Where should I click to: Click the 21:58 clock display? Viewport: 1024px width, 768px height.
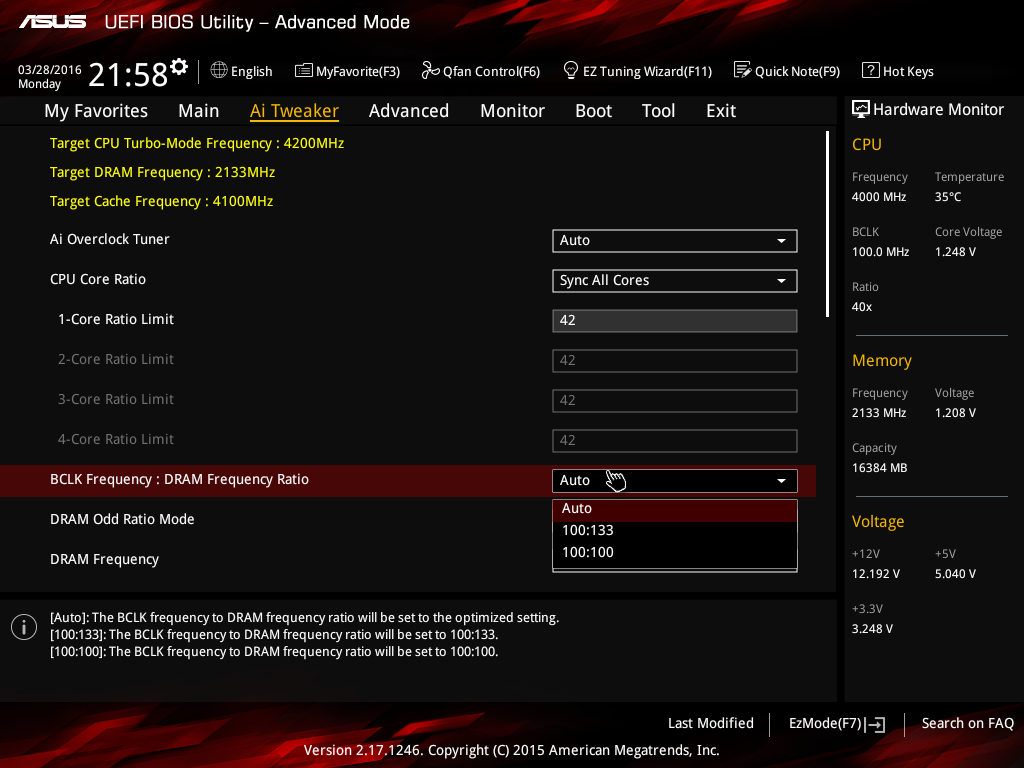click(128, 74)
